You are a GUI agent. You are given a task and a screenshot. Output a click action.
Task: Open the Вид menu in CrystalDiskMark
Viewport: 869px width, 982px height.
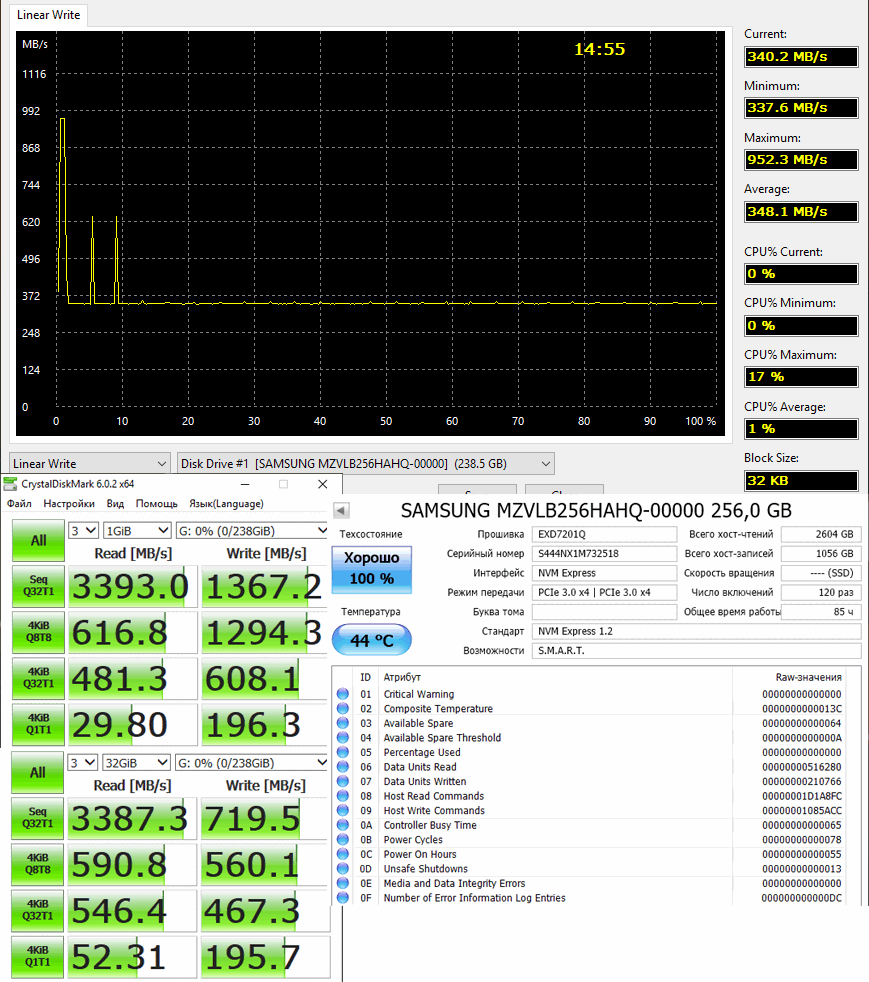click(115, 504)
